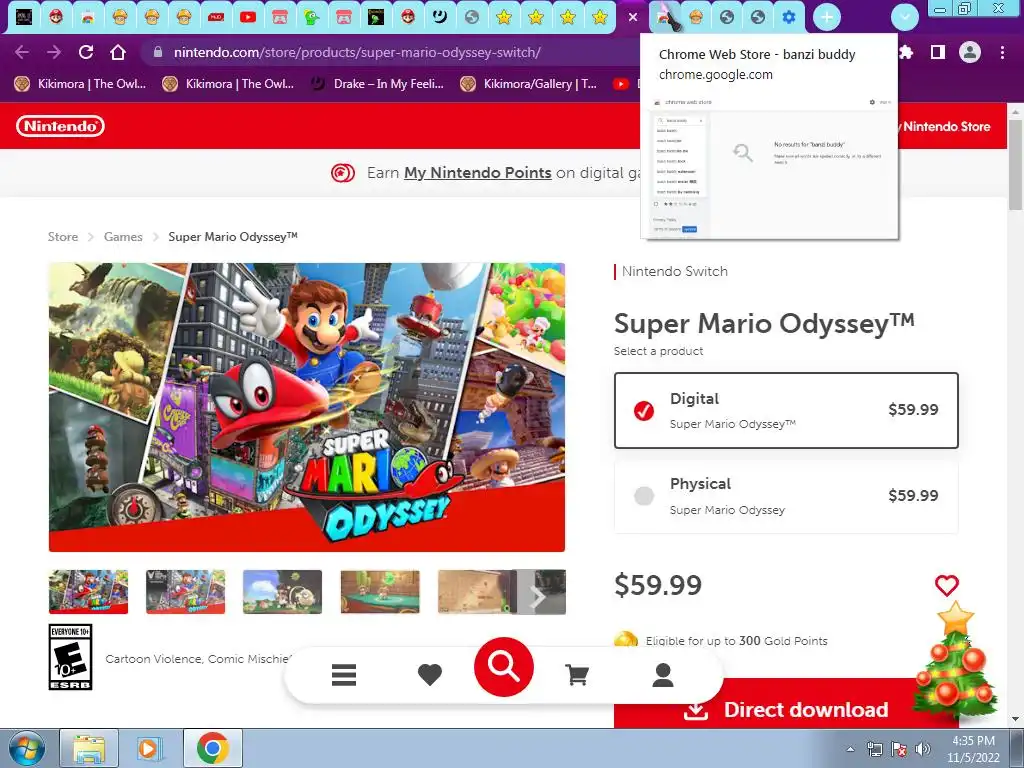Select the second thumbnail showing the box art
Screen dimensions: 1024x768
(x=185, y=592)
